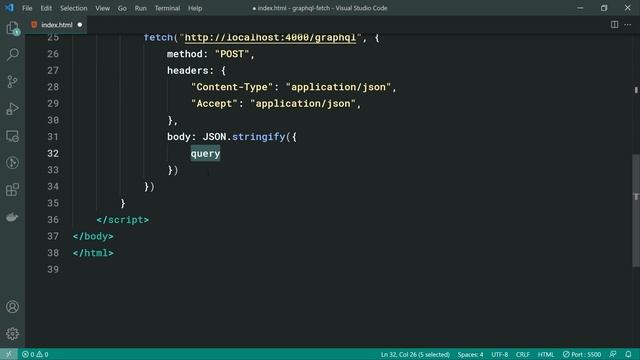The height and width of the screenshot is (360, 640).
Task: Click the remote window indicator in status bar
Action: [9, 354]
